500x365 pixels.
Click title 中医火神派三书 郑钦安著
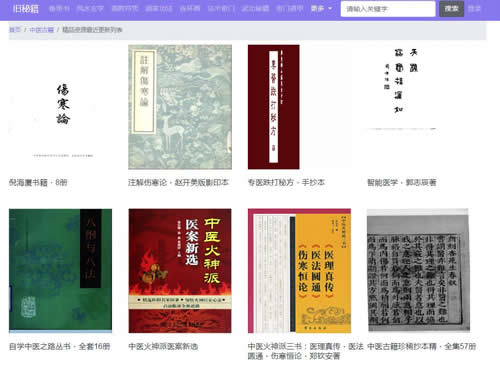coord(305,351)
